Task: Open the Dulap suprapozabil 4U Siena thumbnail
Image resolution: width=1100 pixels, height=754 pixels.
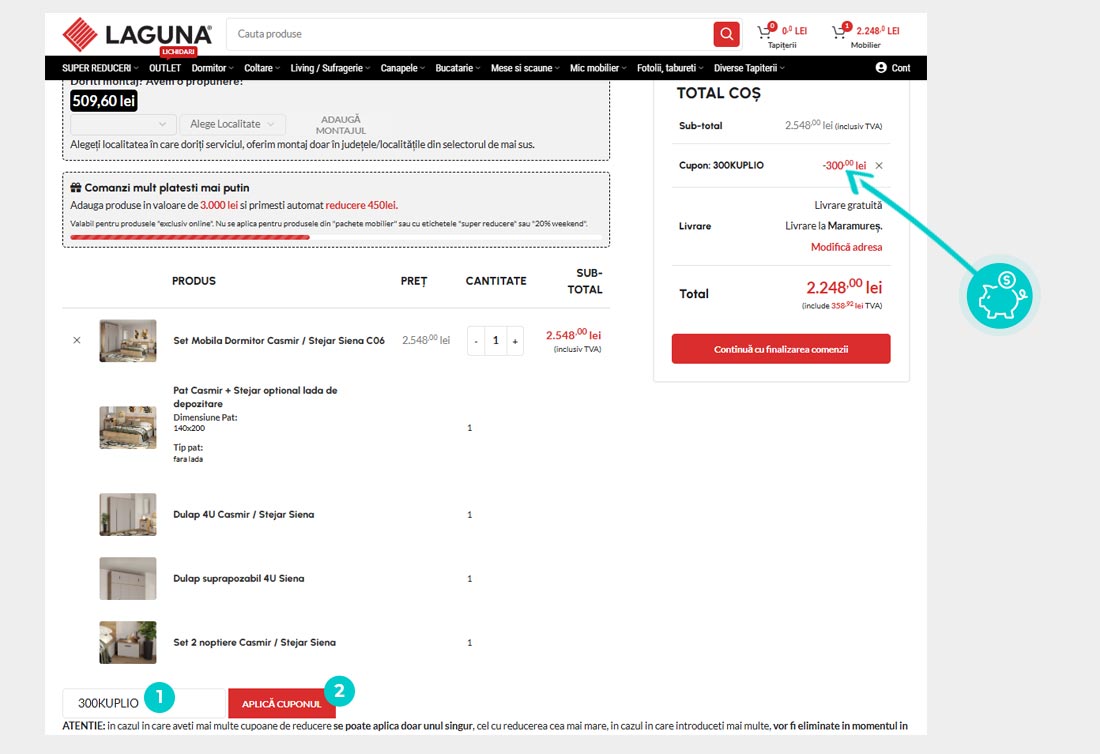Action: coord(128,579)
